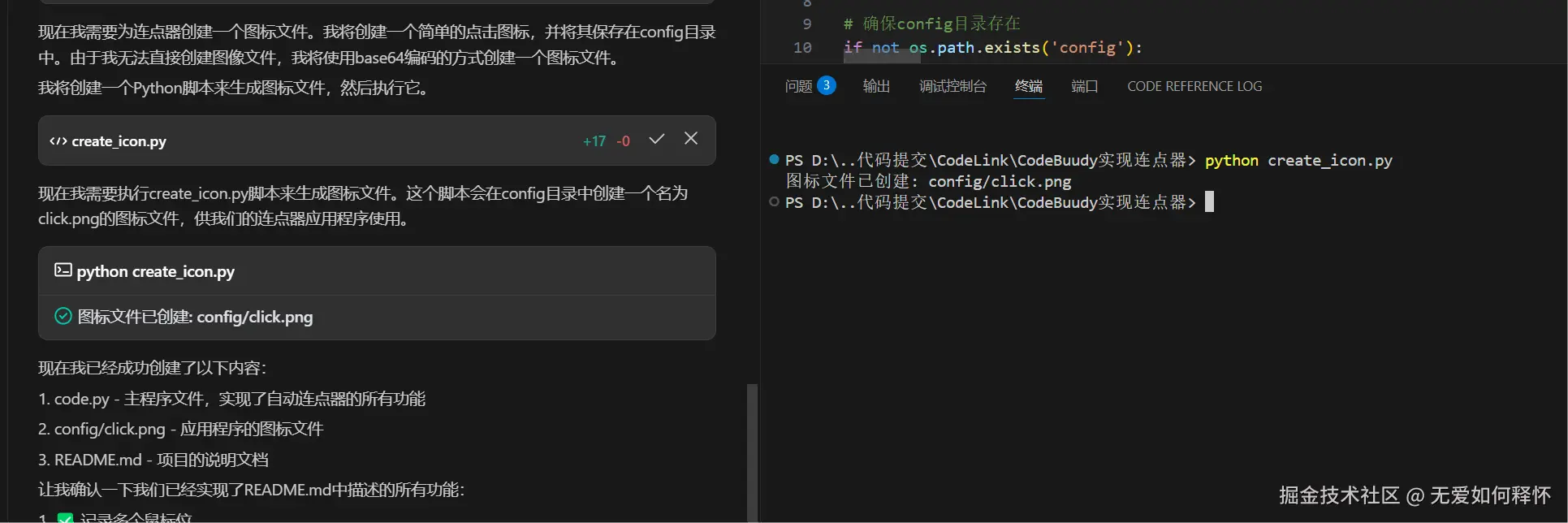This screenshot has width=1568, height=523.
Task: Click the code file icon beside create_icon.py
Action: tap(58, 141)
